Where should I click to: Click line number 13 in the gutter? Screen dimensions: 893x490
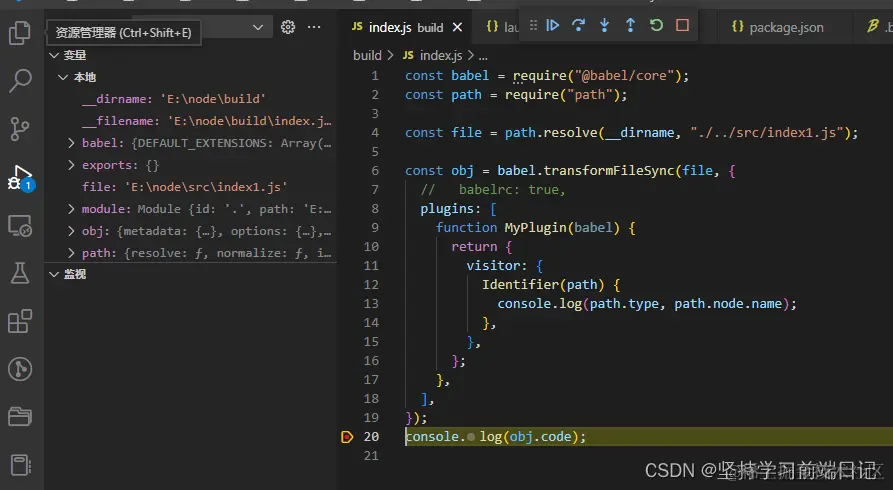[371, 304]
